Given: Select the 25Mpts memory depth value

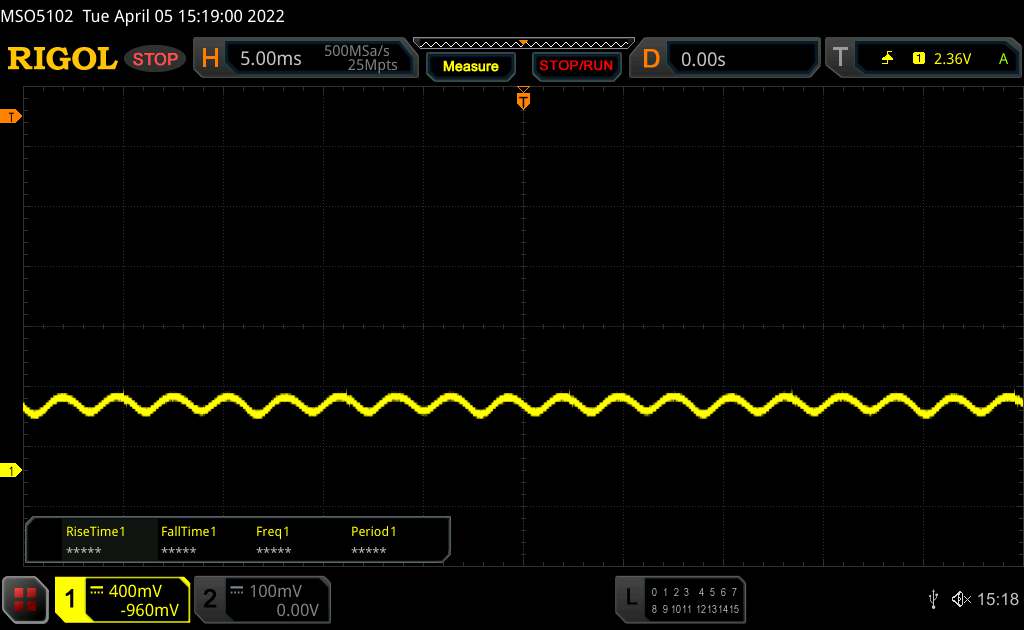Looking at the screenshot, I should 372,65.
